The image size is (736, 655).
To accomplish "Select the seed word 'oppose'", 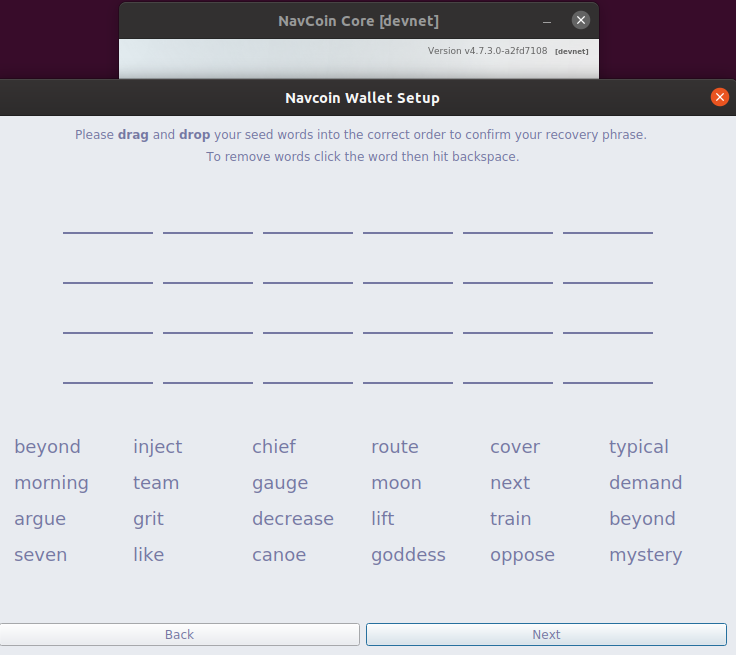I will (x=522, y=556).
